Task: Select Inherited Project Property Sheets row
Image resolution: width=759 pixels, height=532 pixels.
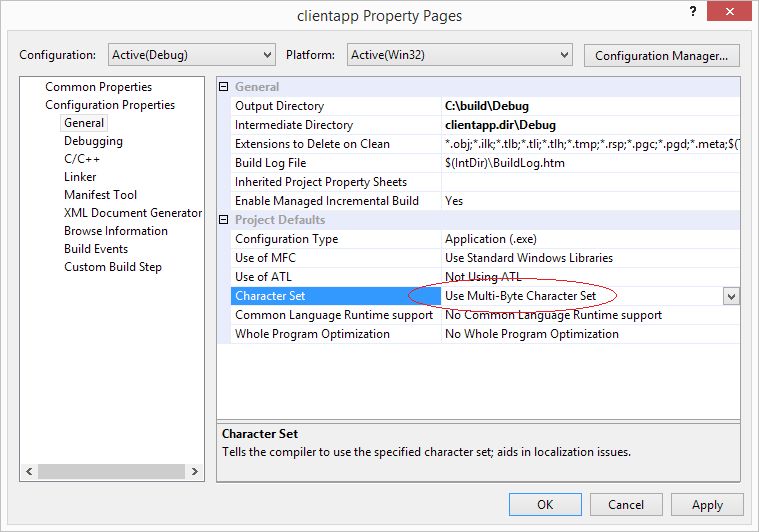Action: tap(336, 182)
